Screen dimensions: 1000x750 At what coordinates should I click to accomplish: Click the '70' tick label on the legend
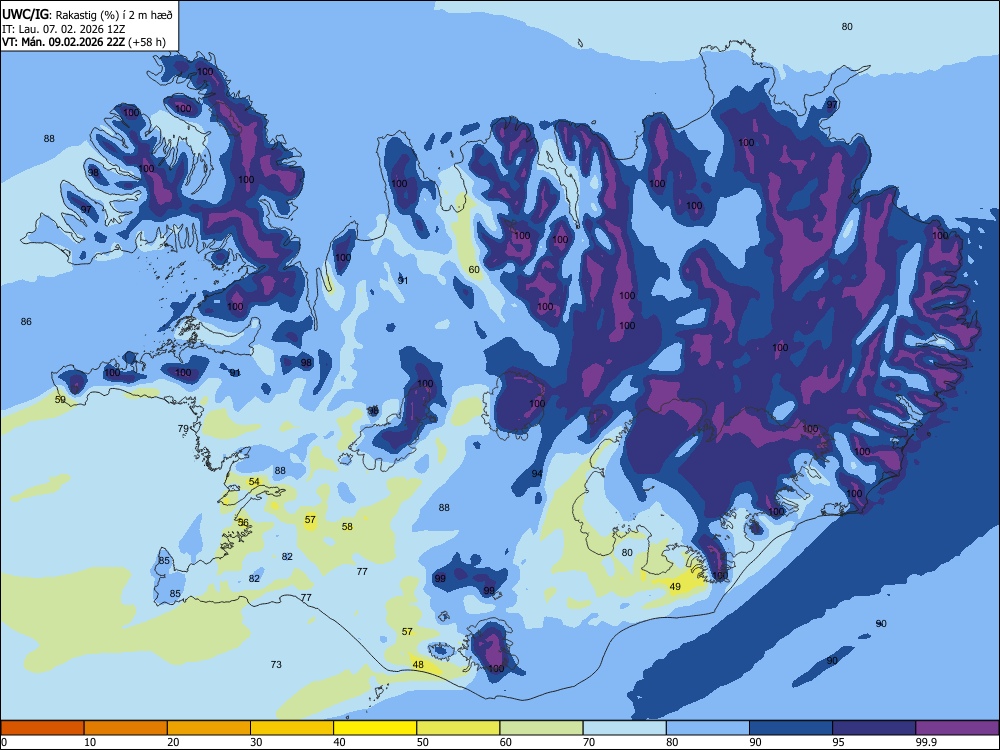pyautogui.click(x=589, y=742)
